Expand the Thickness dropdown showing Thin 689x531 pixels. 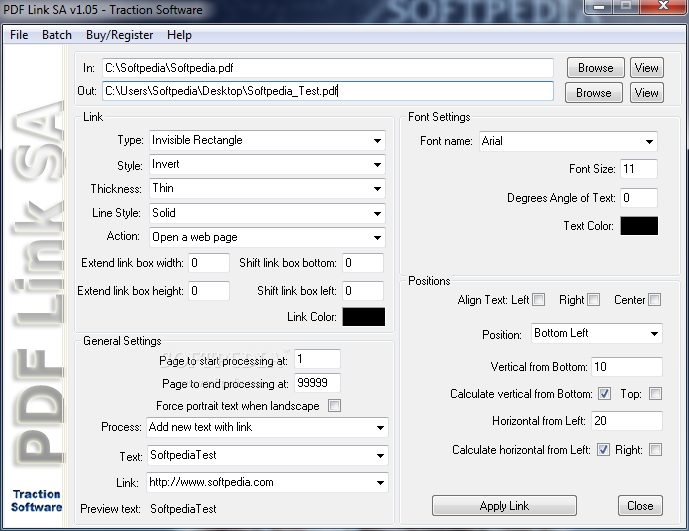click(x=267, y=189)
